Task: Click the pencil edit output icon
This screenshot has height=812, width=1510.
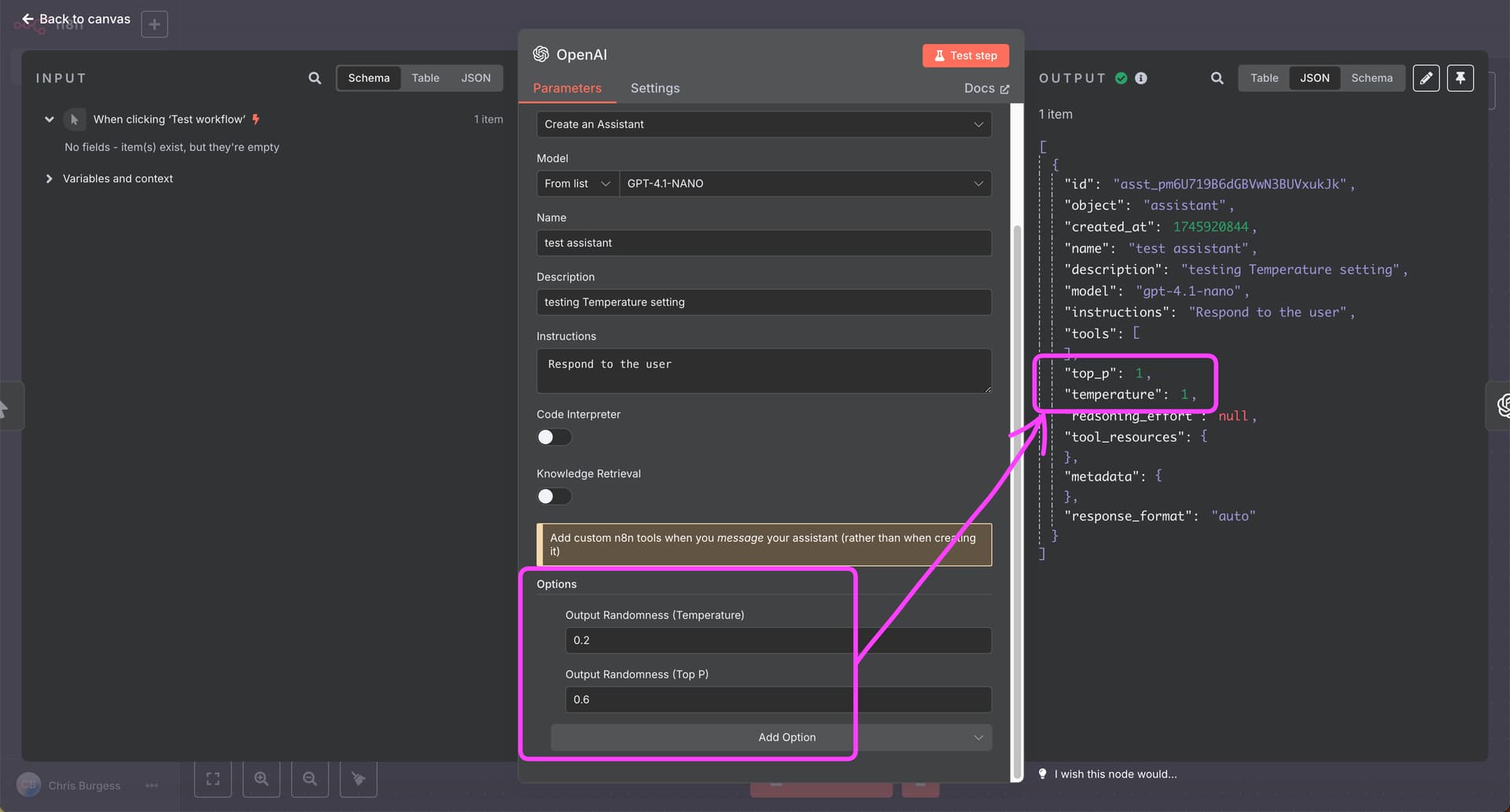Action: click(1426, 78)
